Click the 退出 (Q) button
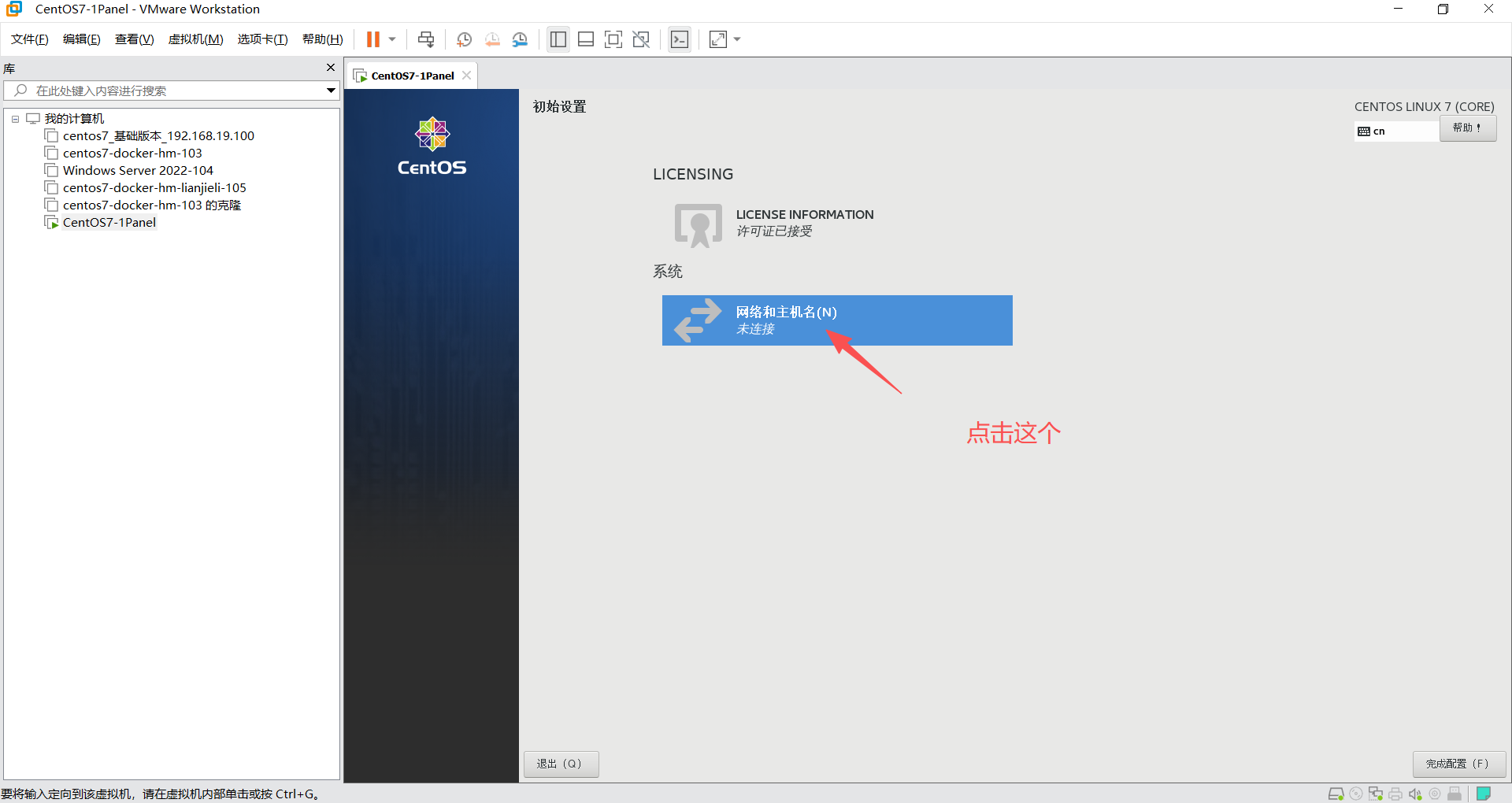This screenshot has width=1512, height=803. [561, 764]
